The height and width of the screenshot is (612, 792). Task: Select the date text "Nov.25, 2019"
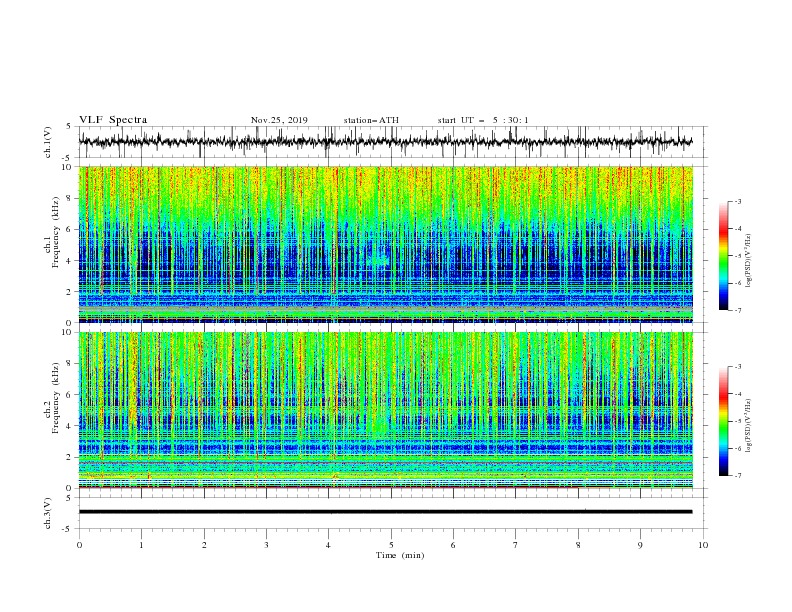[279, 120]
